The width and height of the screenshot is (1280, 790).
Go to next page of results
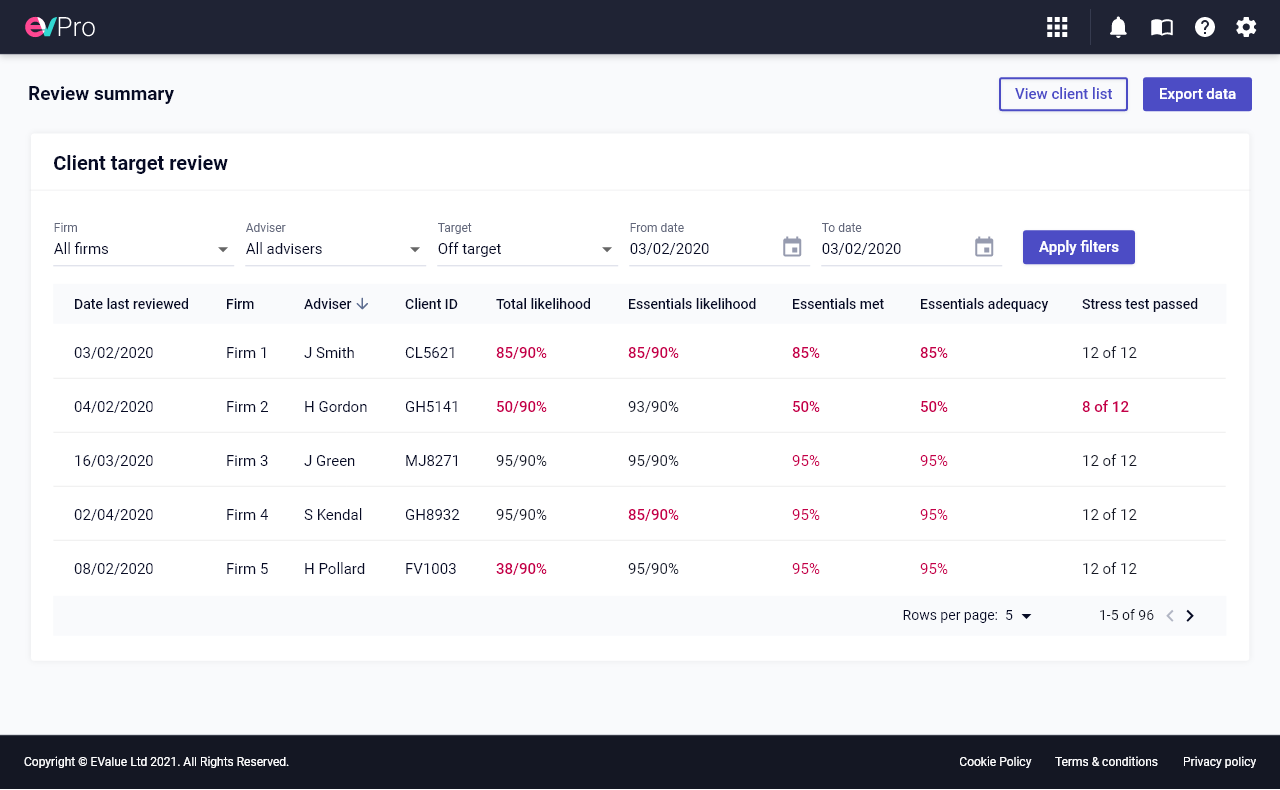tap(1190, 616)
